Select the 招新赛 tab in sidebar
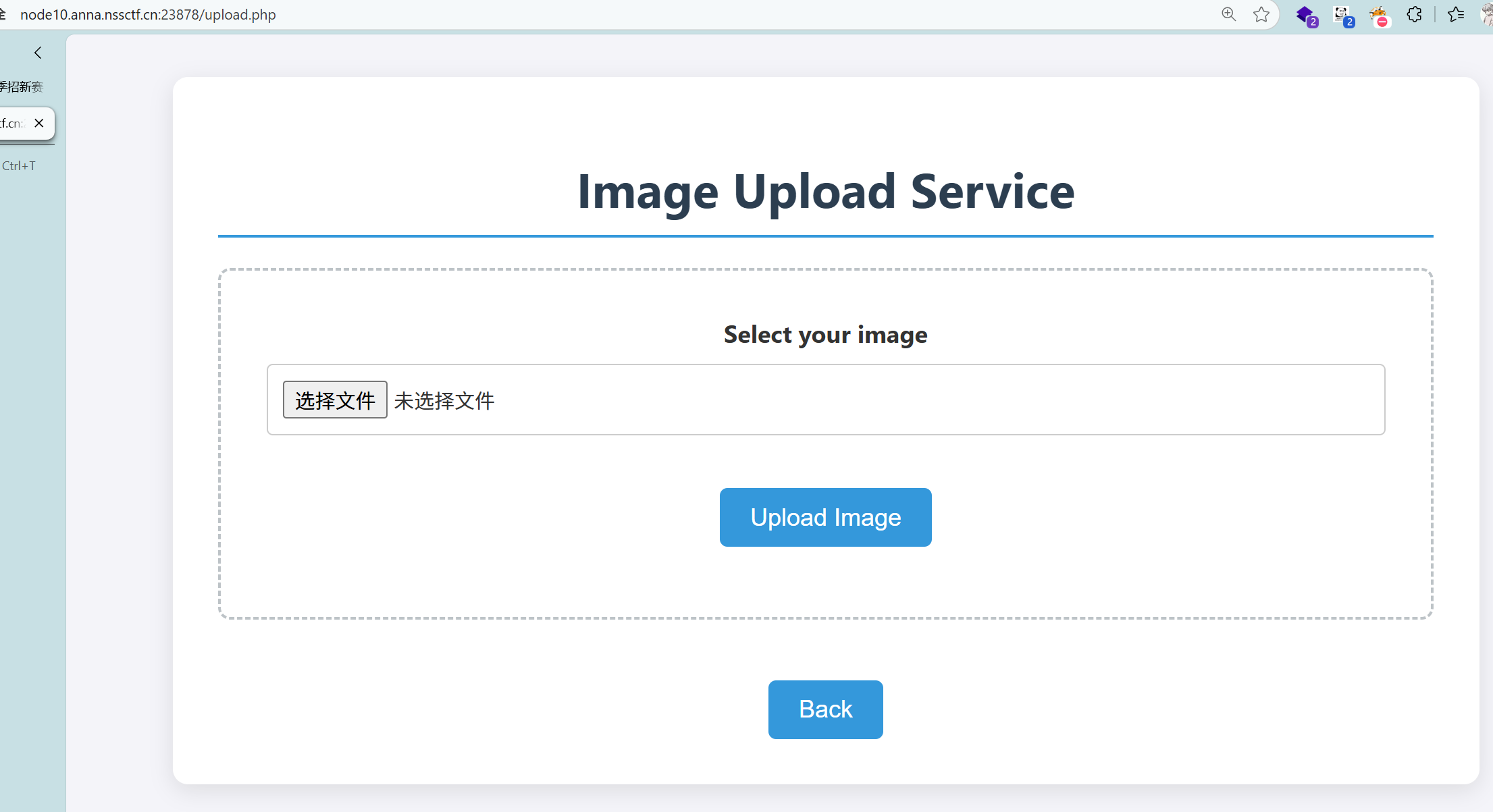1493x812 pixels. tap(22, 86)
